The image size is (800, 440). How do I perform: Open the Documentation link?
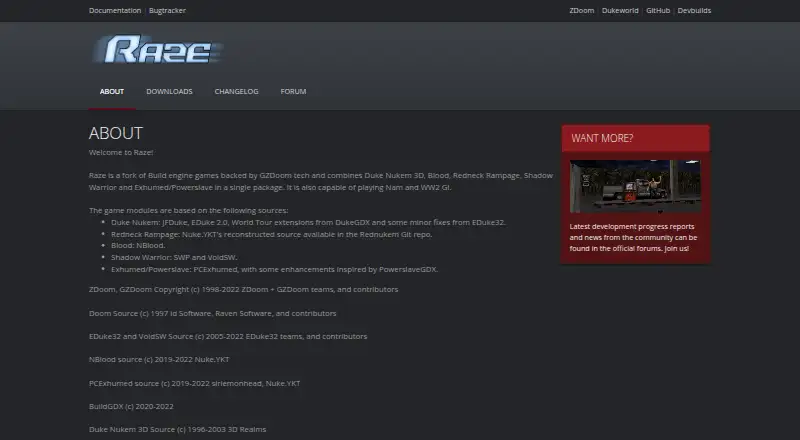pyautogui.click(x=115, y=10)
